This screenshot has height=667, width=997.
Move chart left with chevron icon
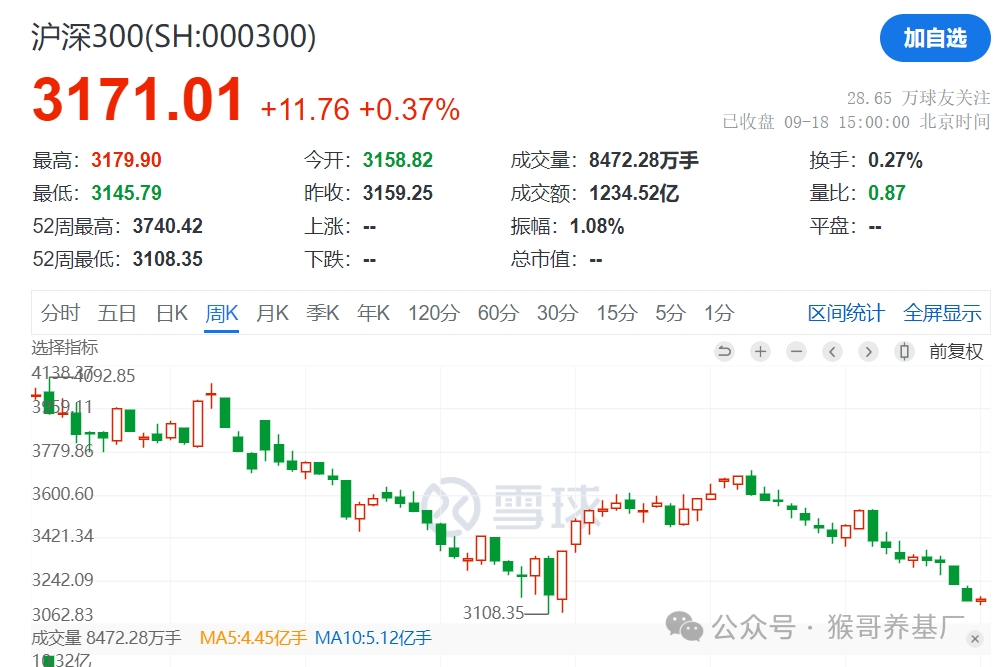pyautogui.click(x=832, y=351)
